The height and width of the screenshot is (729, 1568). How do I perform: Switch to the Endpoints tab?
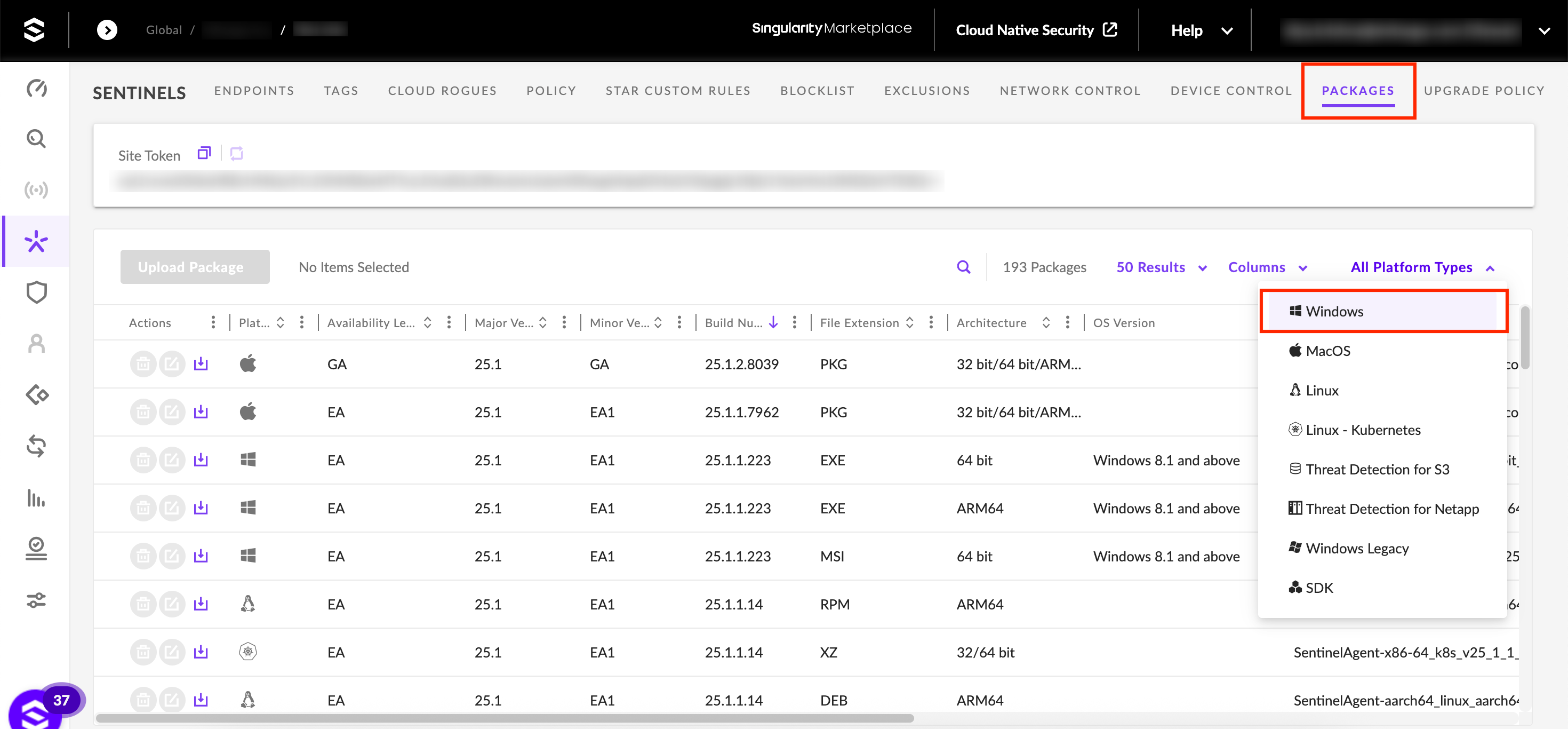254,91
